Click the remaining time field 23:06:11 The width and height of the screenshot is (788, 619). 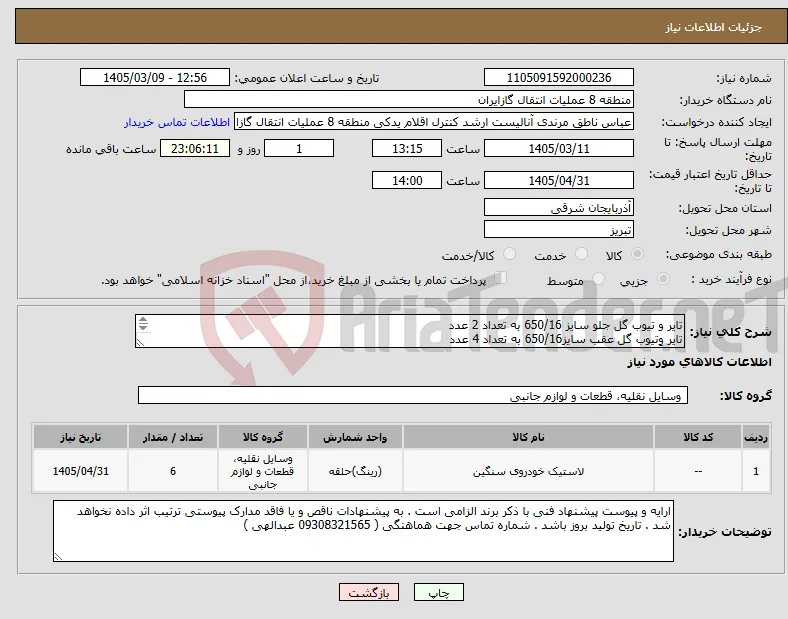tap(195, 149)
